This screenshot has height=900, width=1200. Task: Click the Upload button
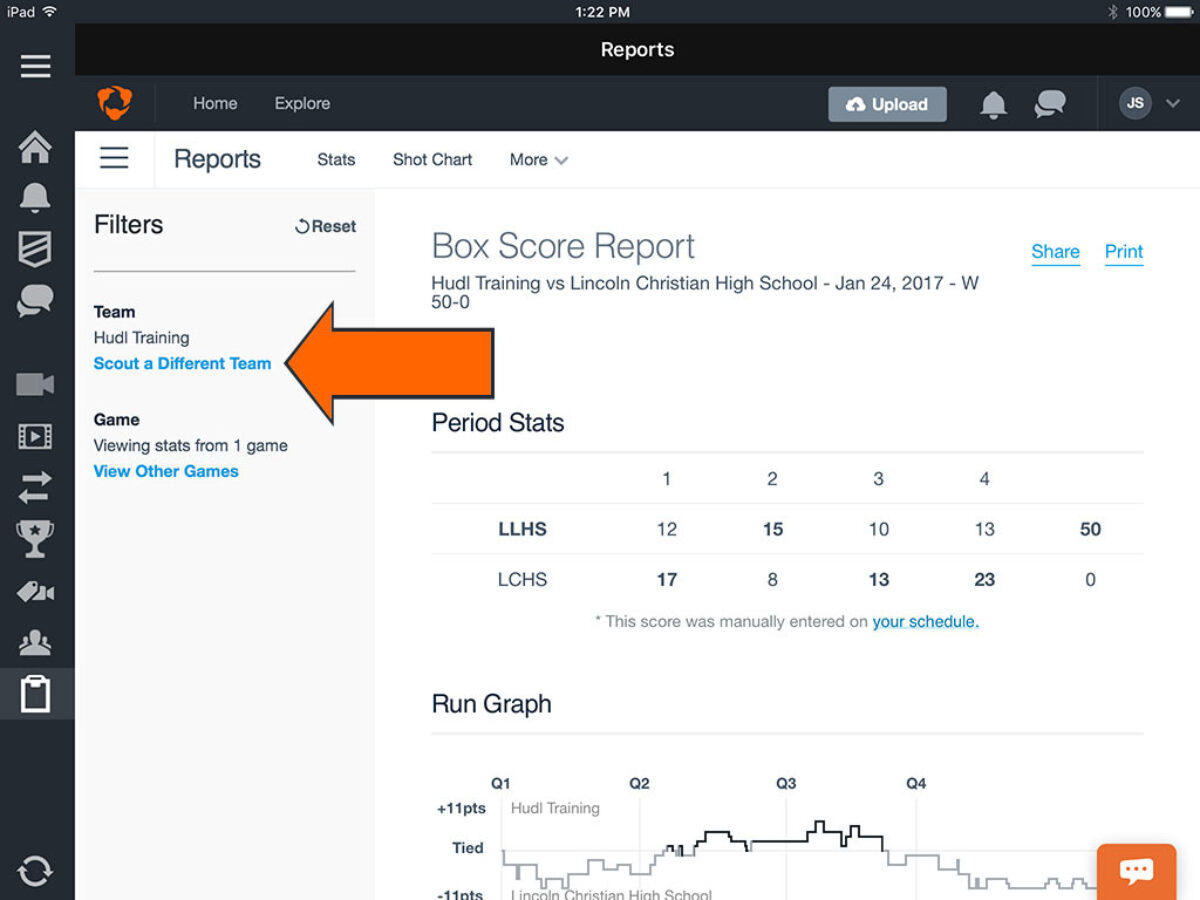[x=887, y=103]
